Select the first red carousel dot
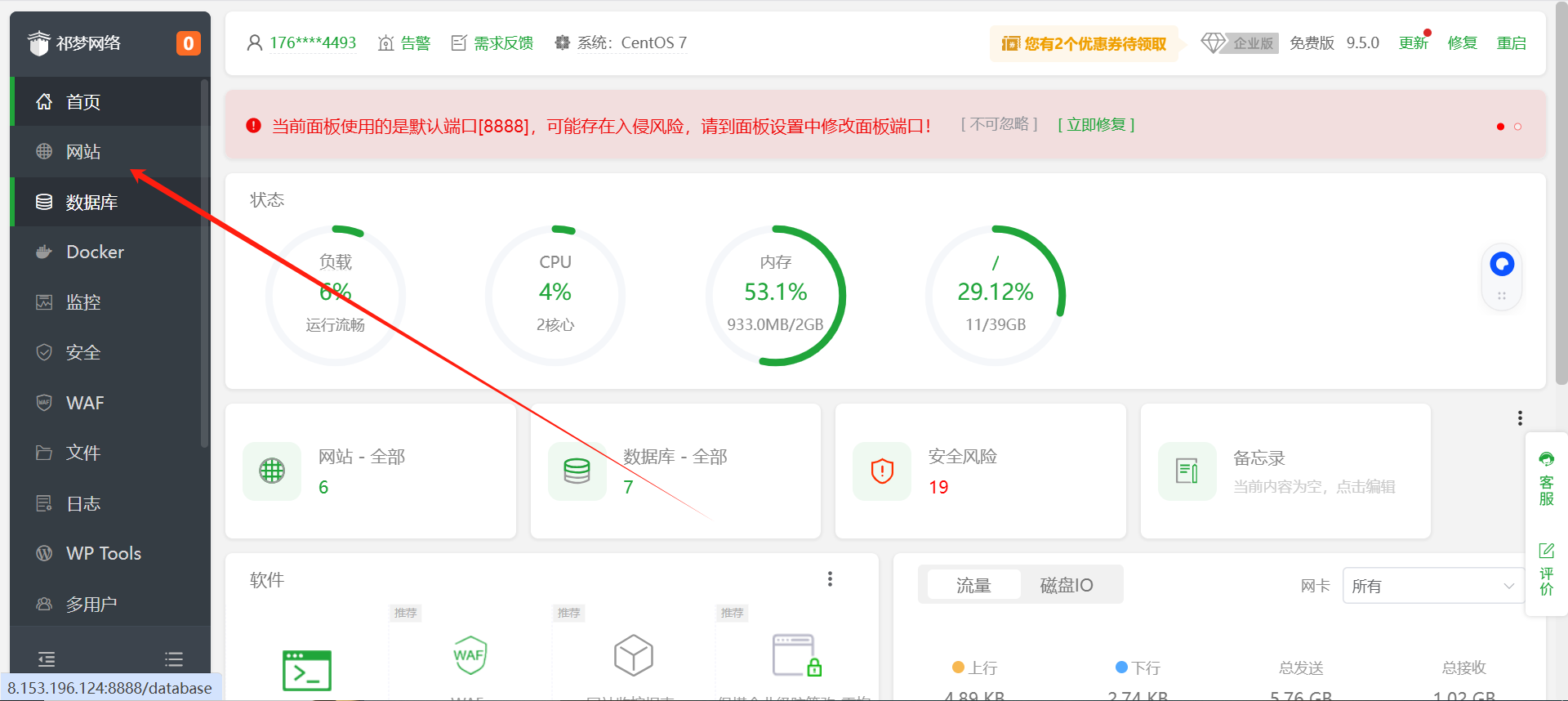Image resolution: width=1568 pixels, height=701 pixels. click(1500, 127)
